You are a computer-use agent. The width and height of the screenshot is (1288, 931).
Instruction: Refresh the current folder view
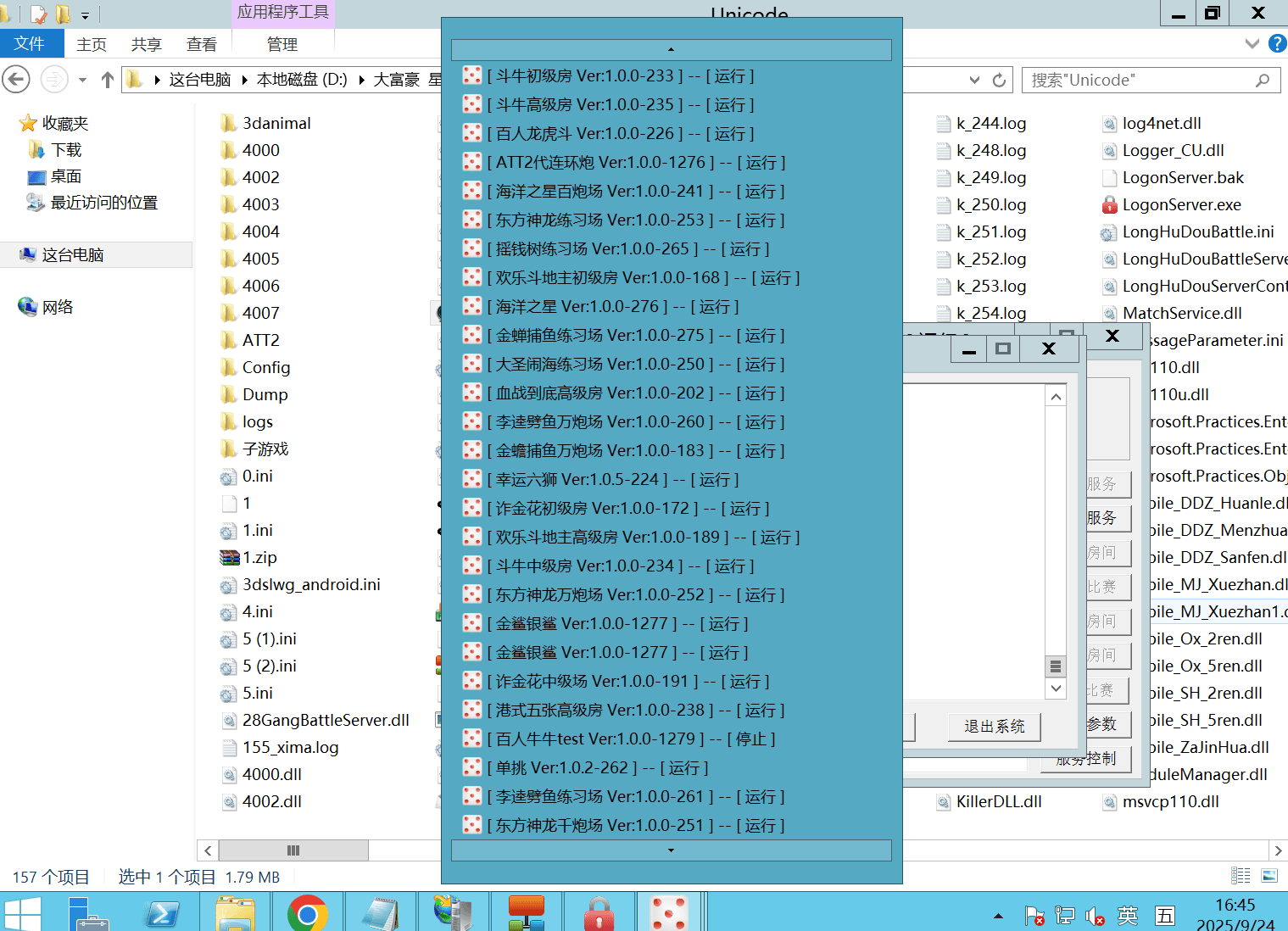999,80
